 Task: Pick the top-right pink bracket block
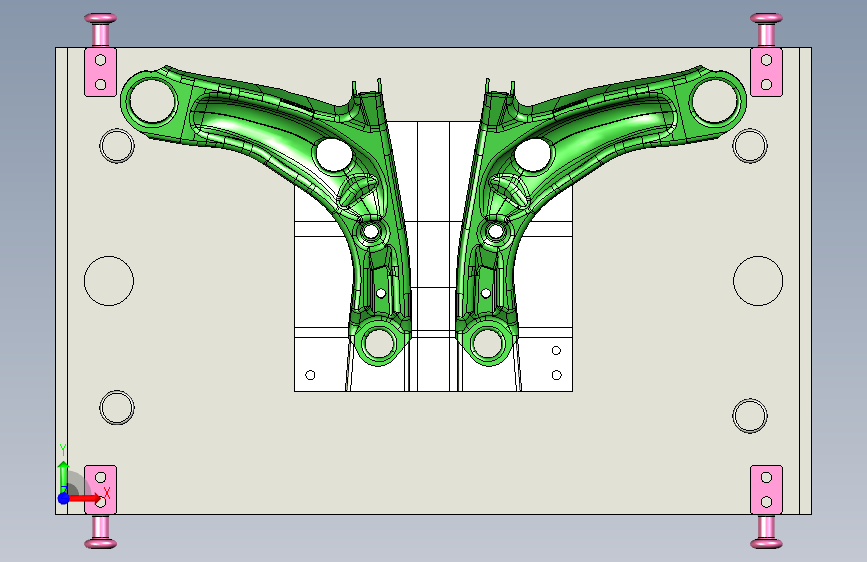(766, 72)
